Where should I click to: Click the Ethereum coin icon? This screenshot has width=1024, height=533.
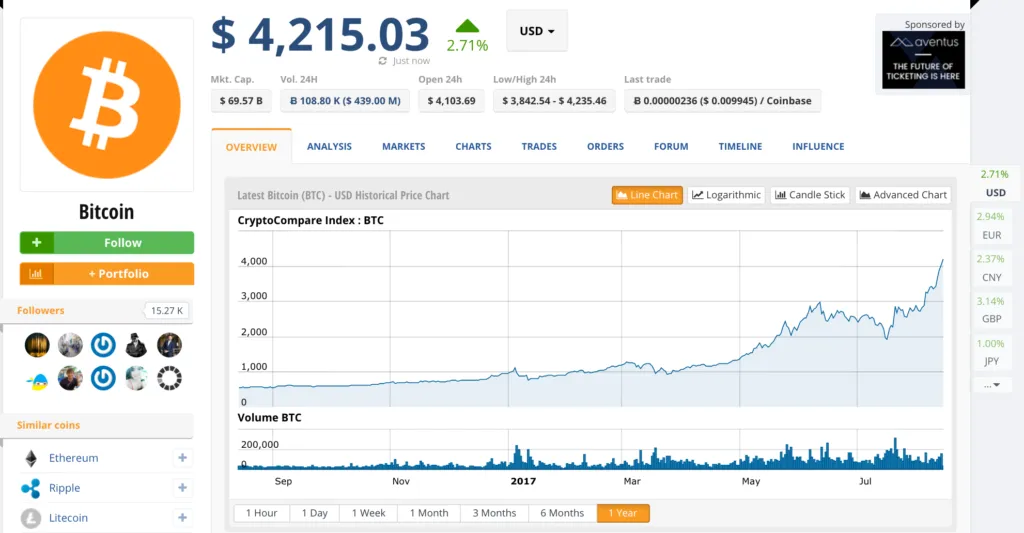[31, 459]
